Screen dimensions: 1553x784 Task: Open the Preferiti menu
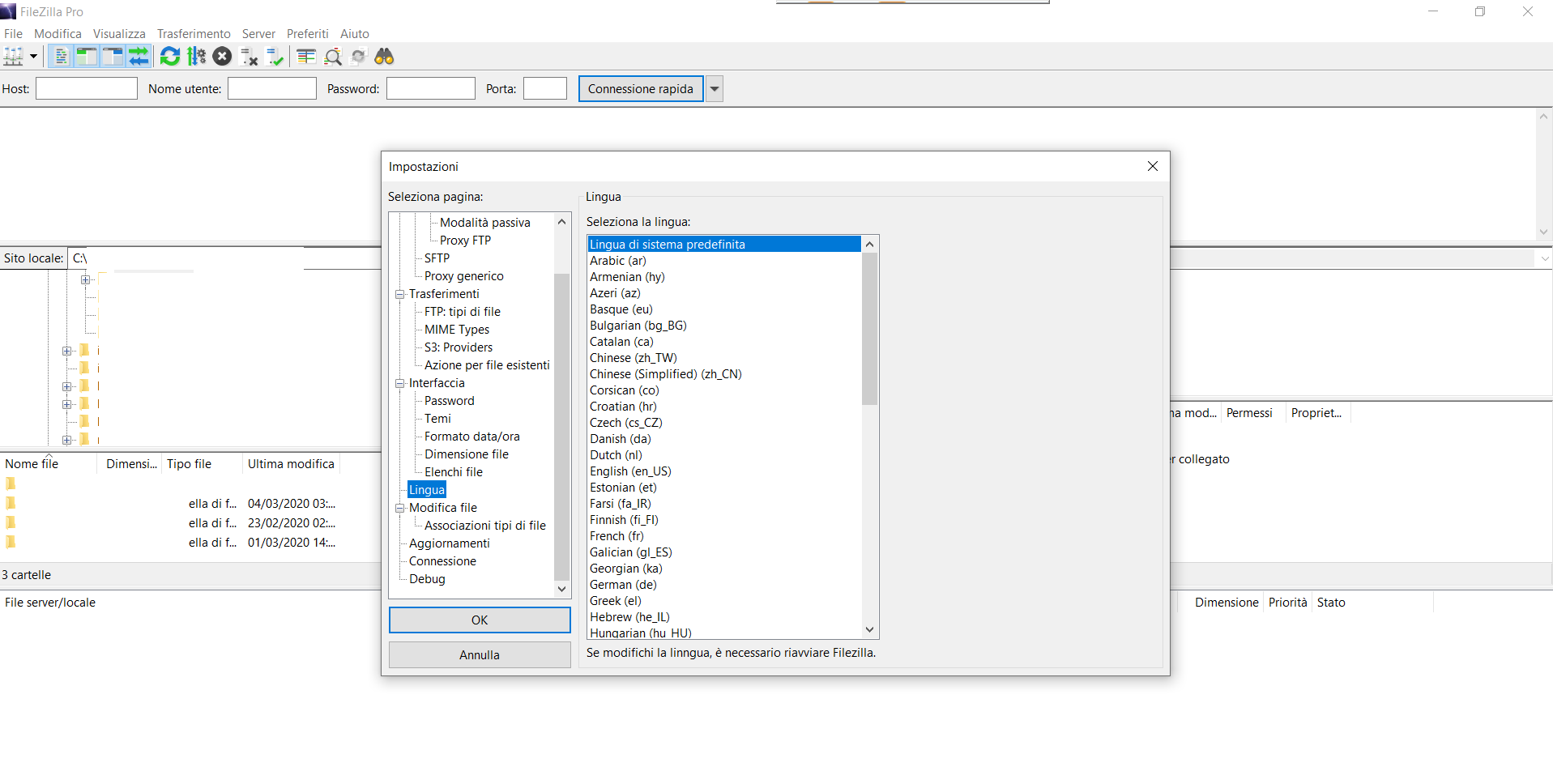(307, 34)
